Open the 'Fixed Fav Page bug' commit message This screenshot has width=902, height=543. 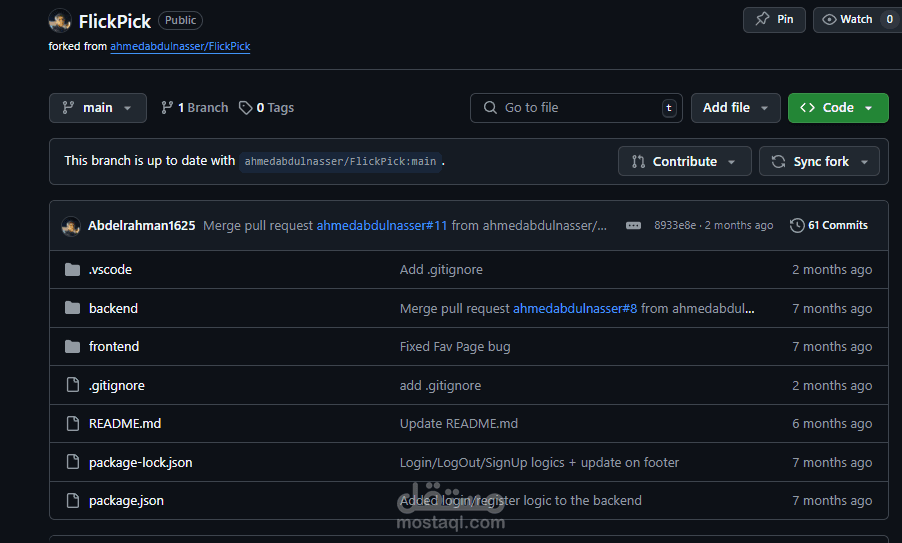click(x=455, y=346)
